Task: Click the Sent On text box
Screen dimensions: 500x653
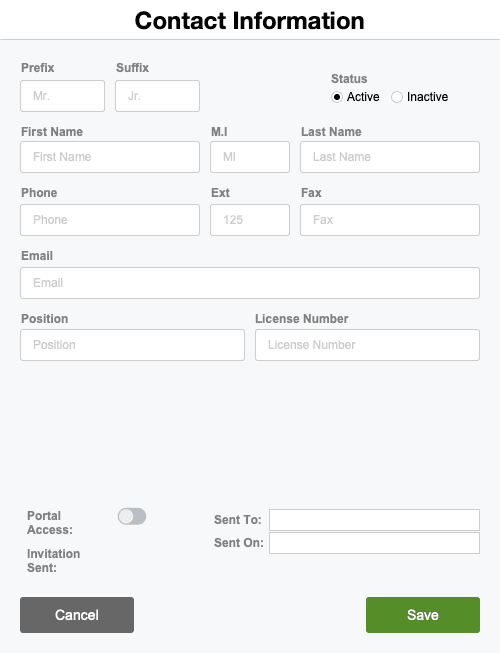Action: (374, 543)
